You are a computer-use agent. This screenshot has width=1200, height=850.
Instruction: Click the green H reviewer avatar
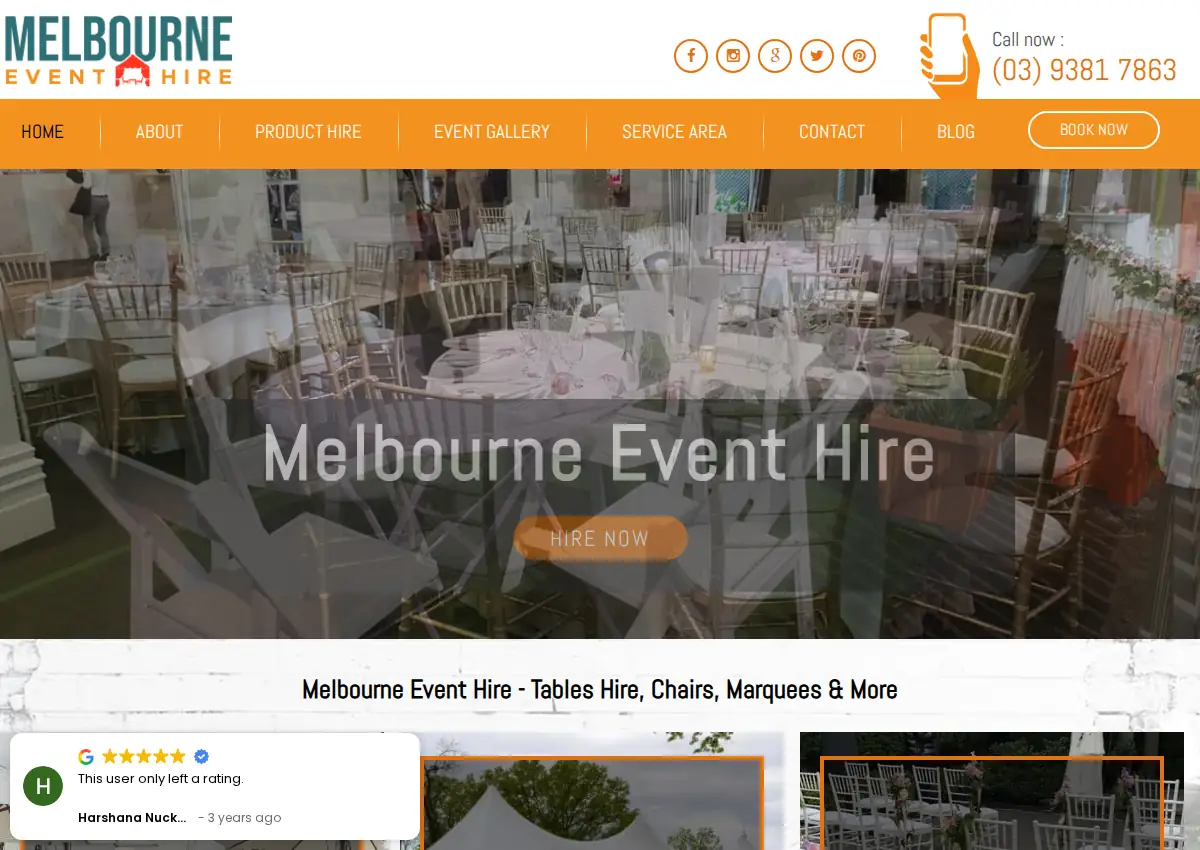[x=43, y=786]
